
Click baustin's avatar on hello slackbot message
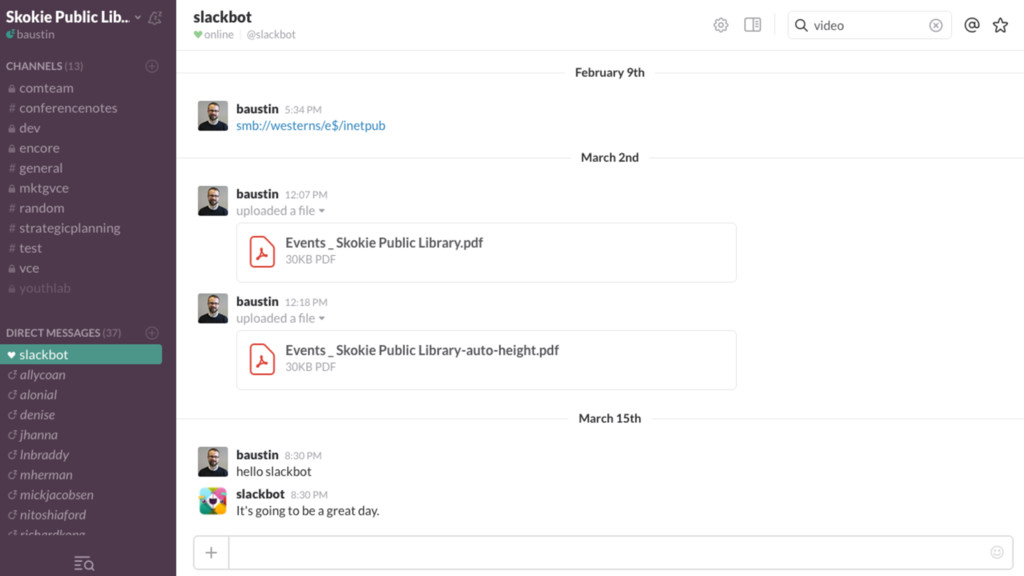click(213, 462)
